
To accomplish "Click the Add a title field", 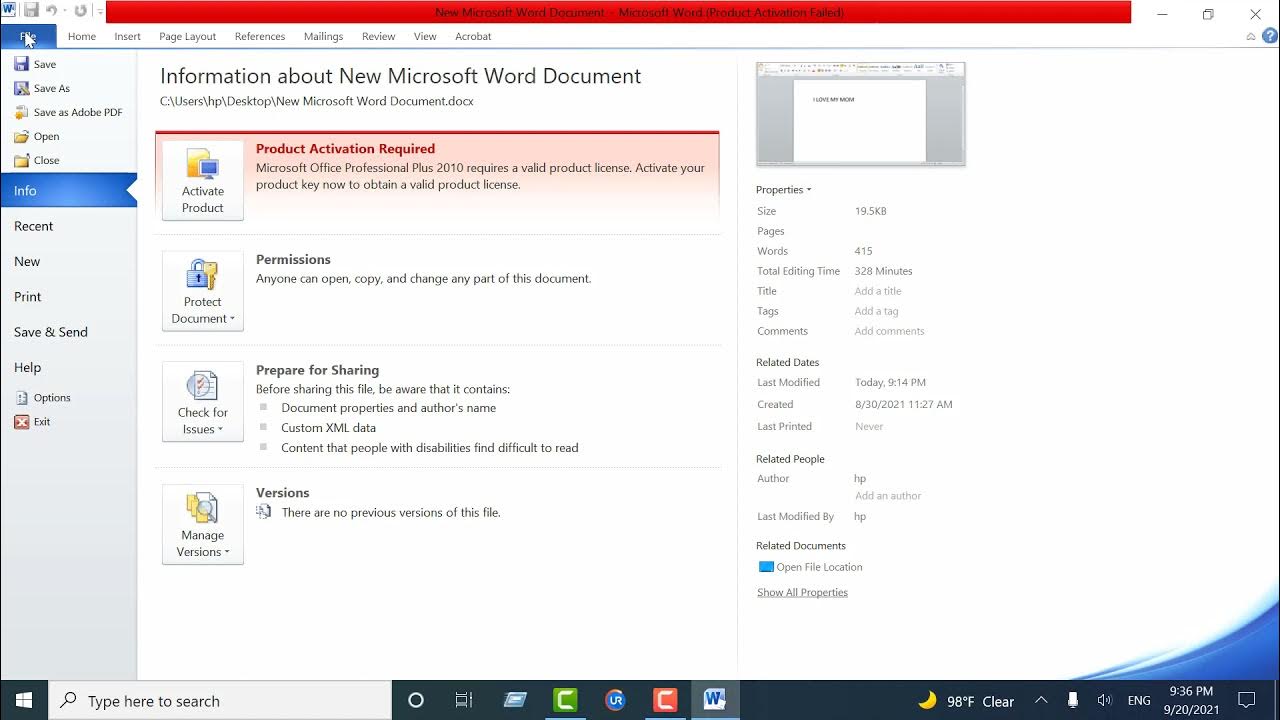I will coord(878,291).
